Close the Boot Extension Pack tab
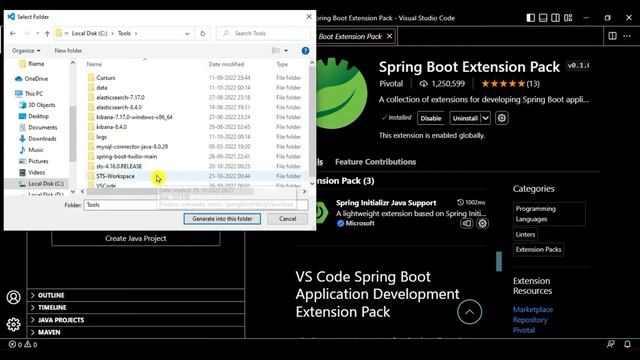The width and height of the screenshot is (640, 360). pyautogui.click(x=389, y=36)
